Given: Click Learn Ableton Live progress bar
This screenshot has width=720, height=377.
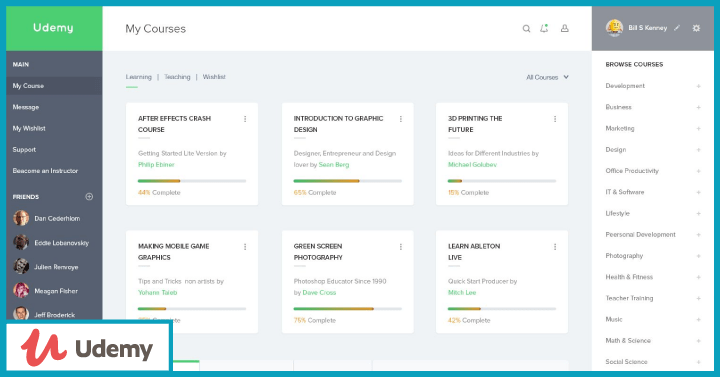Looking at the screenshot, I should pyautogui.click(x=502, y=309).
